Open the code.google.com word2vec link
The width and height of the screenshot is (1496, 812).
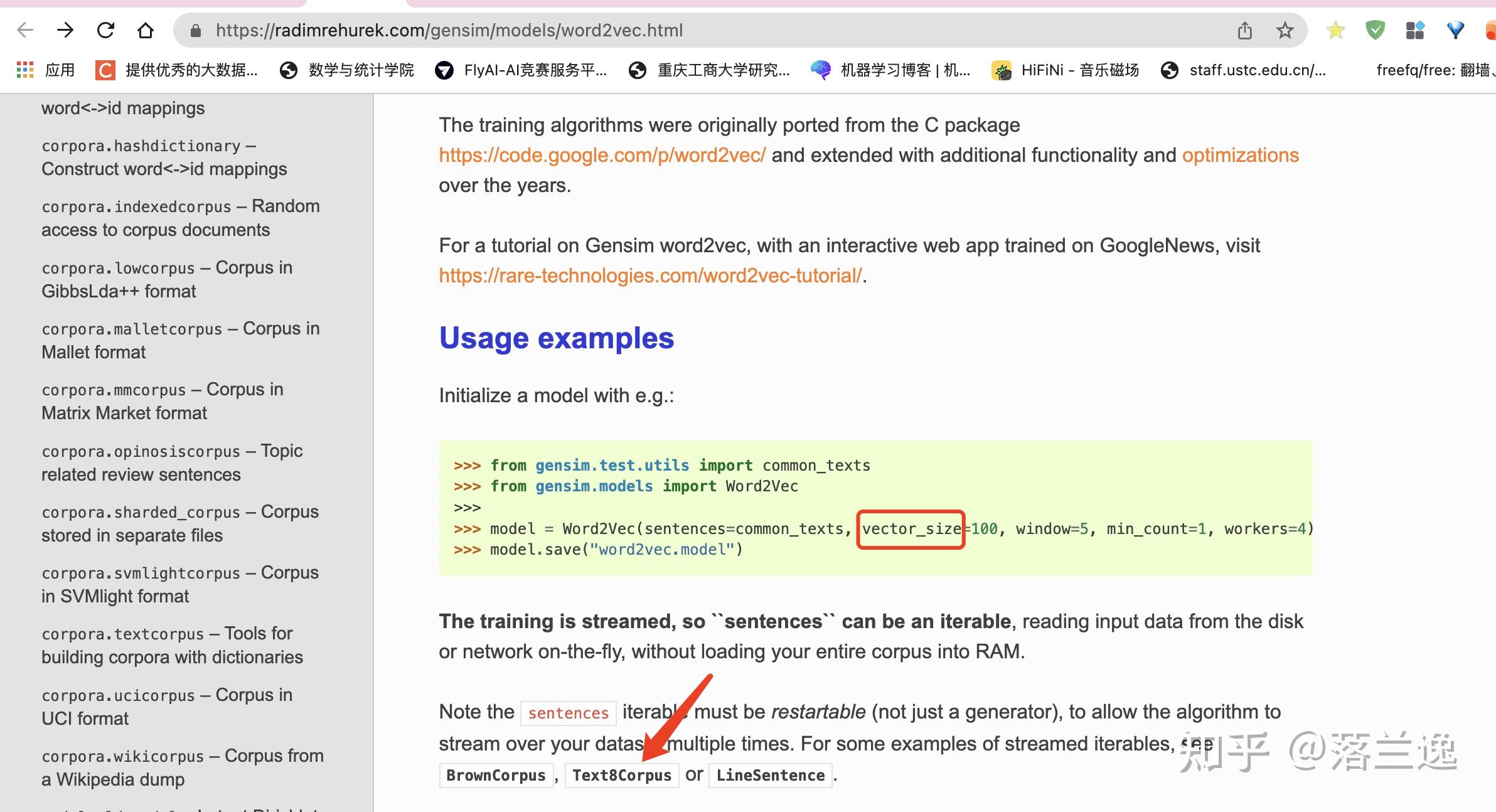[601, 155]
